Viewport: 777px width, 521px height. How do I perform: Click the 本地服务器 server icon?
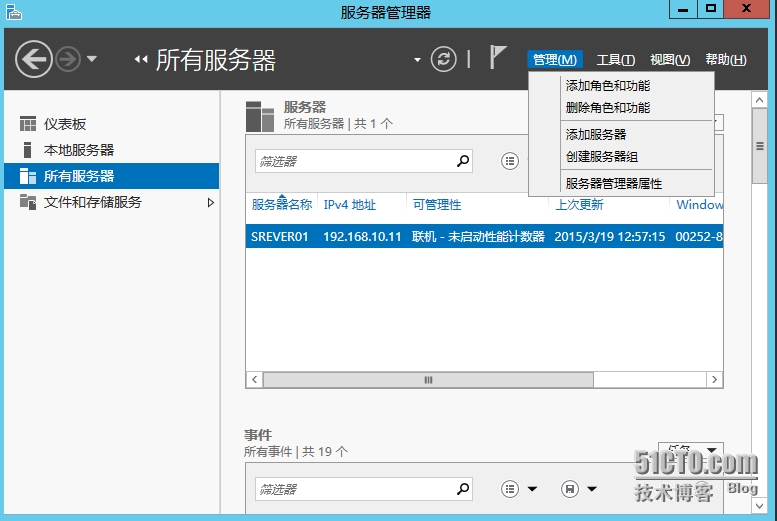coord(28,150)
